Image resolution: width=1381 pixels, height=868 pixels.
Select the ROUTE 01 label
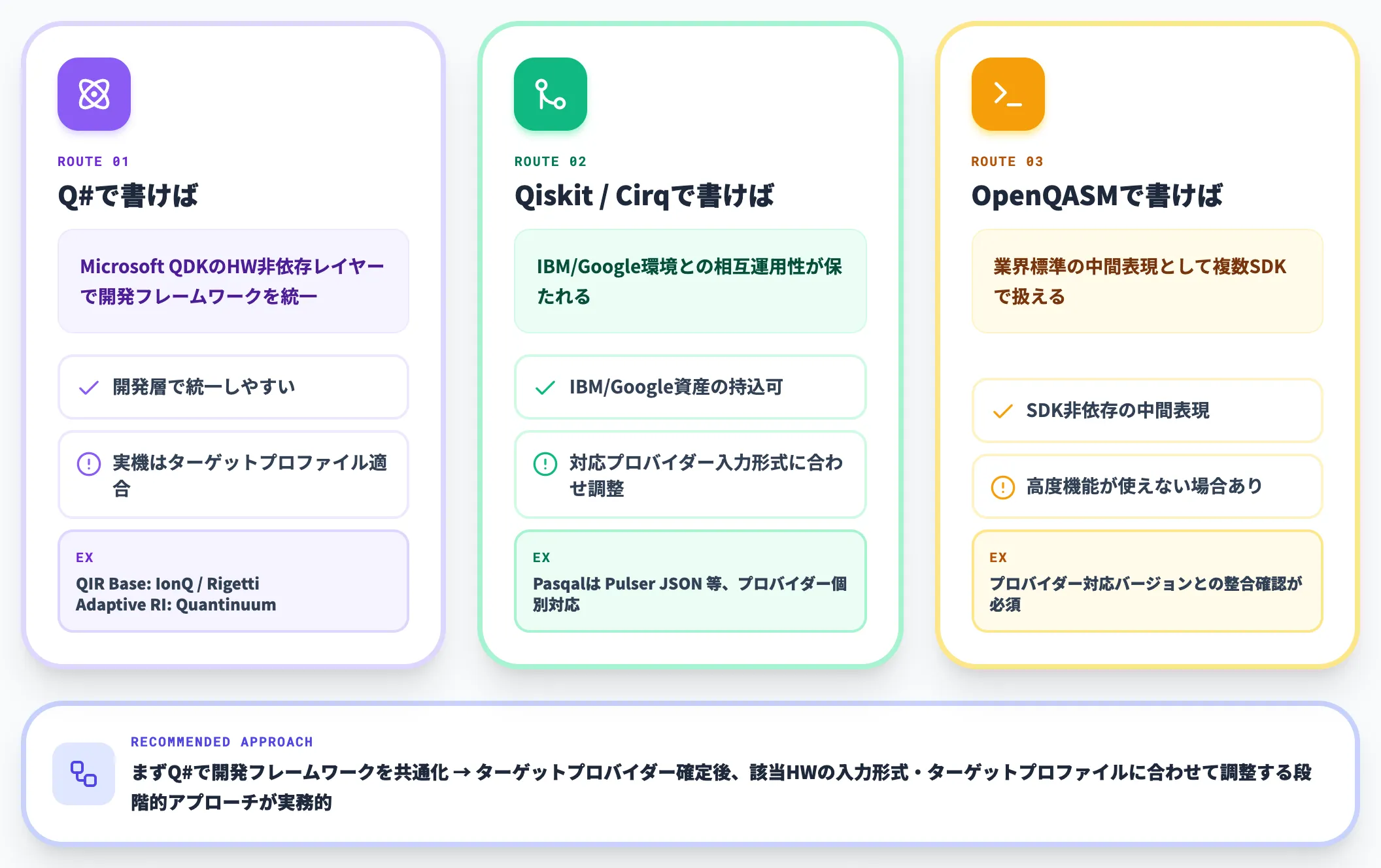point(94,161)
